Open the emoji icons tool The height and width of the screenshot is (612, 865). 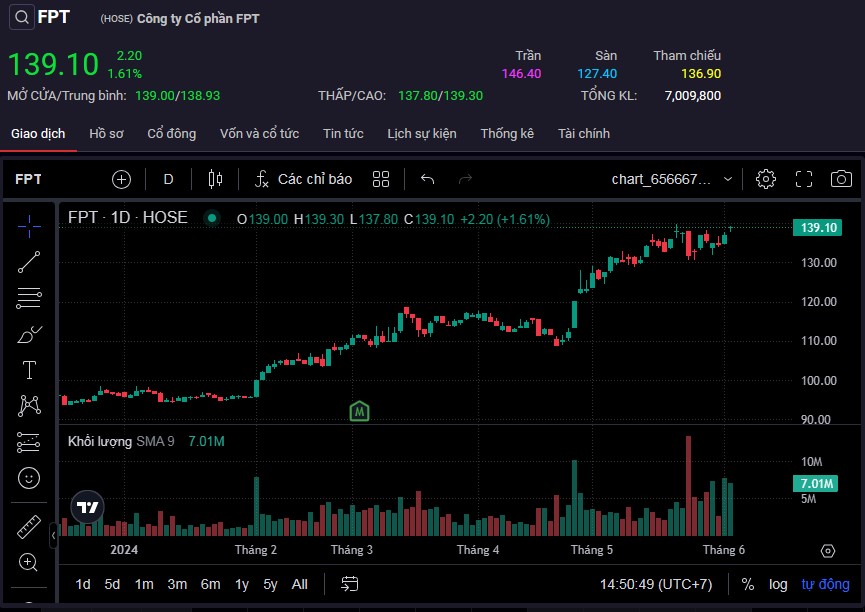point(29,478)
